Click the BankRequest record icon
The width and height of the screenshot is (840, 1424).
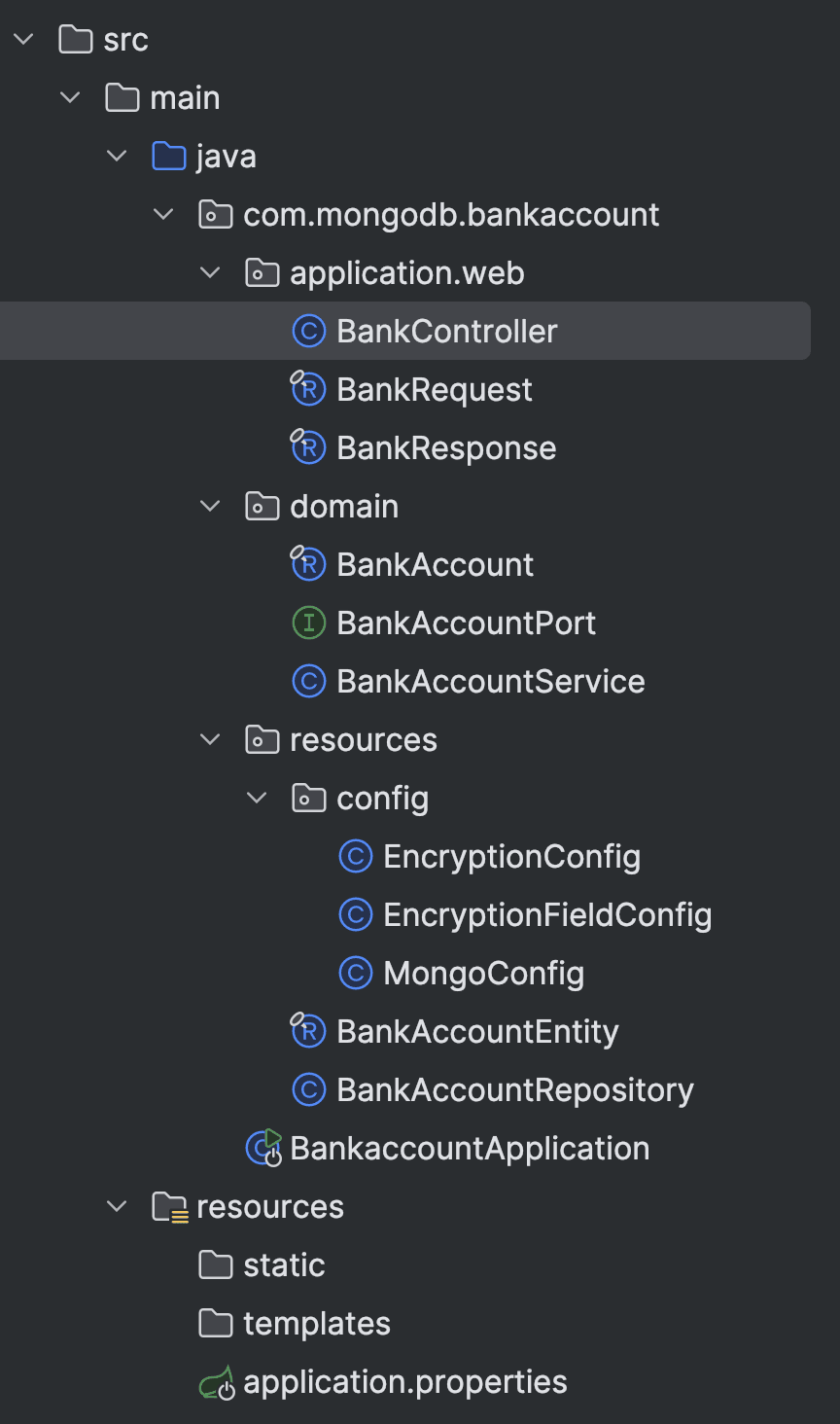point(308,390)
